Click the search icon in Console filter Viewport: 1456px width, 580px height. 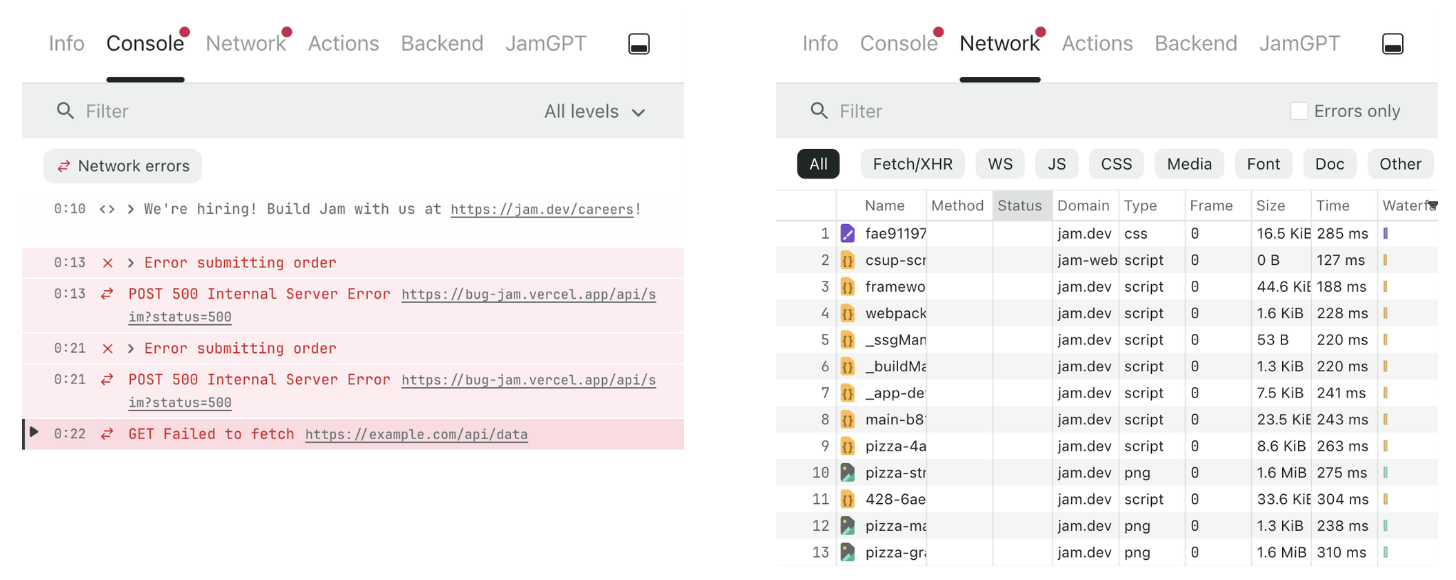pyautogui.click(x=66, y=111)
